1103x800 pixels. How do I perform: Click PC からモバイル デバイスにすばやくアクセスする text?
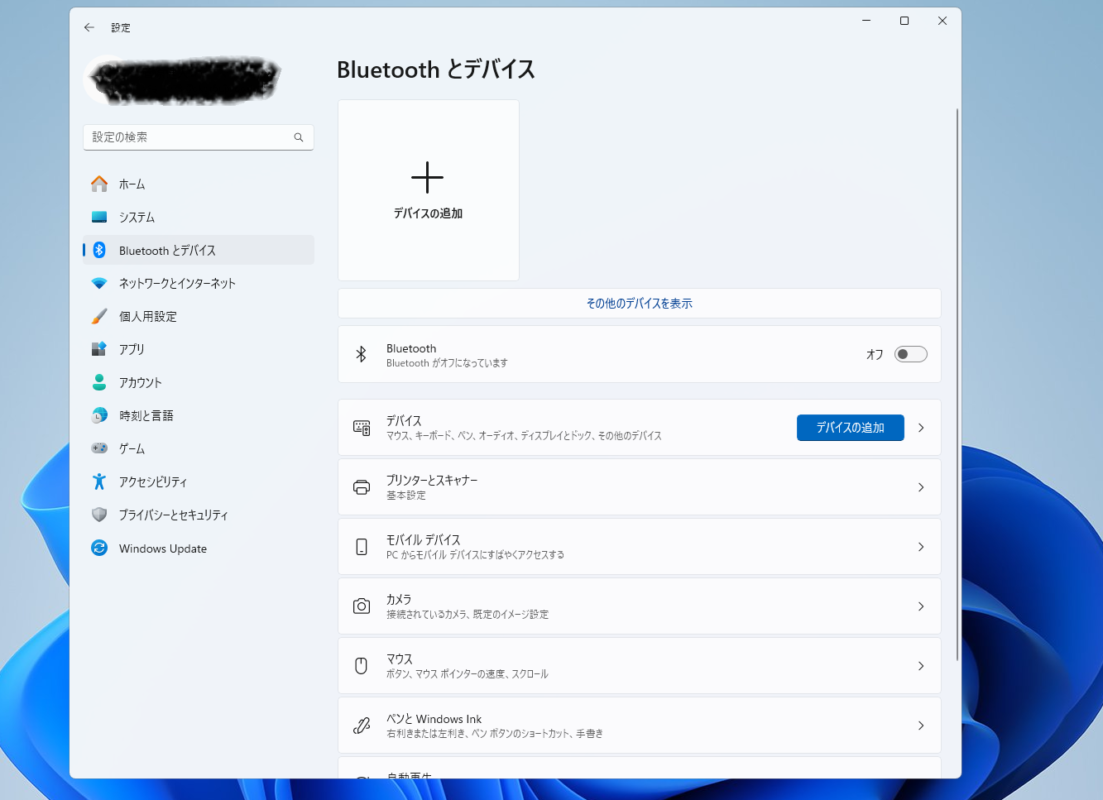click(475, 554)
